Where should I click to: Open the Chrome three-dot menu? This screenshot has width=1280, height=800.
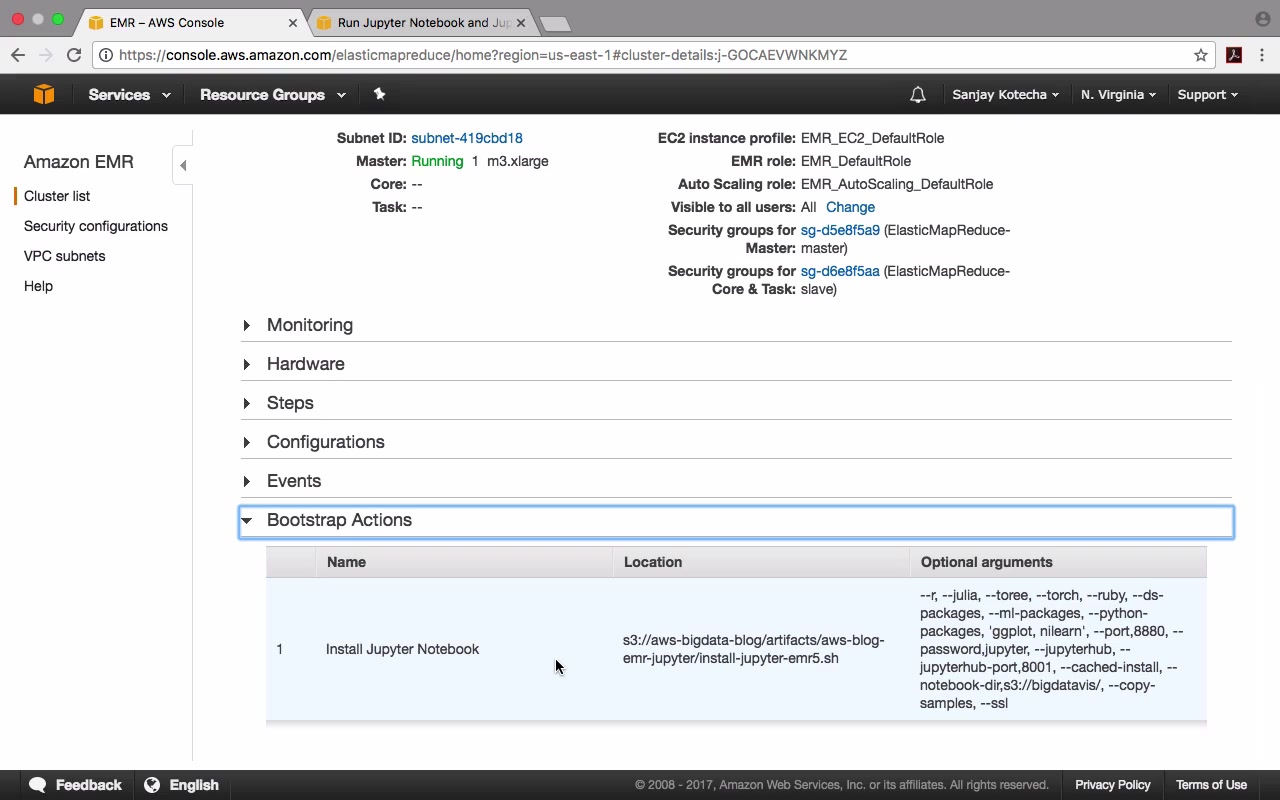(1262, 55)
